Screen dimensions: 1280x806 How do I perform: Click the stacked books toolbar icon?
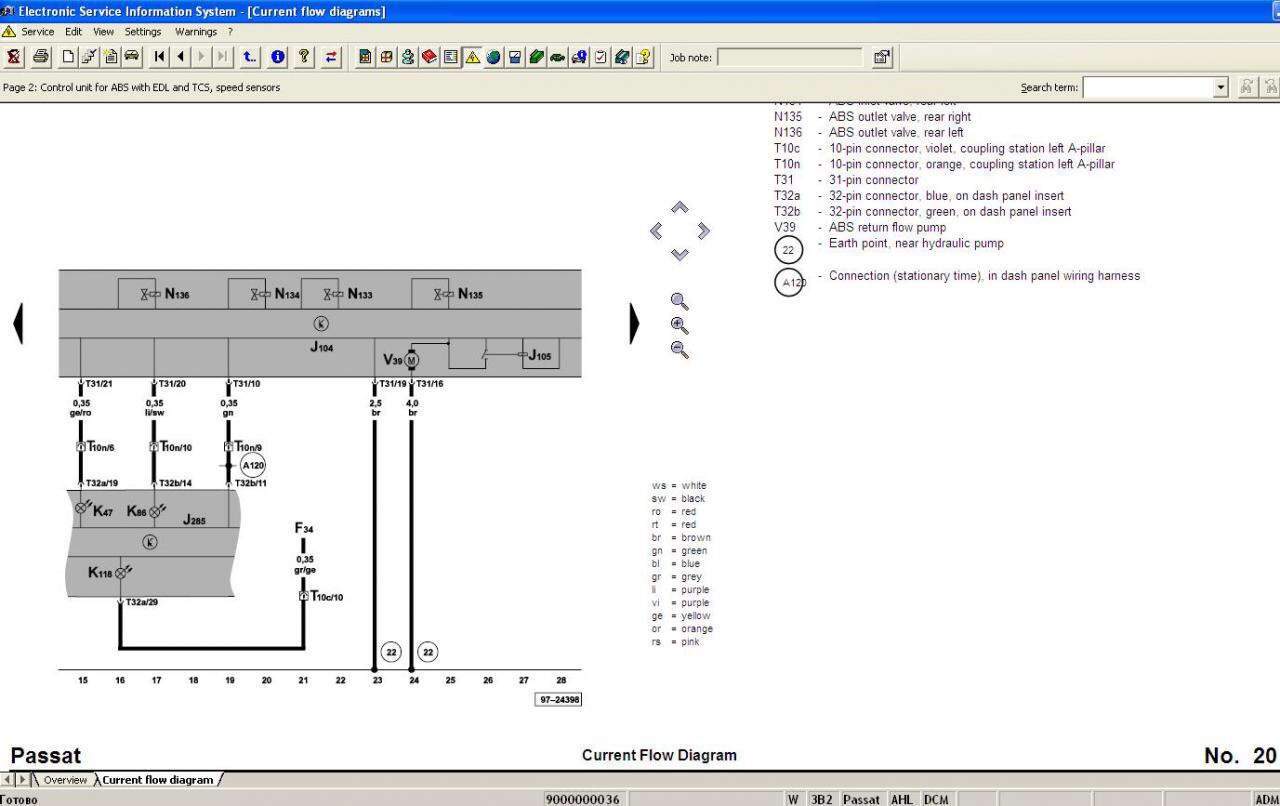click(x=622, y=57)
